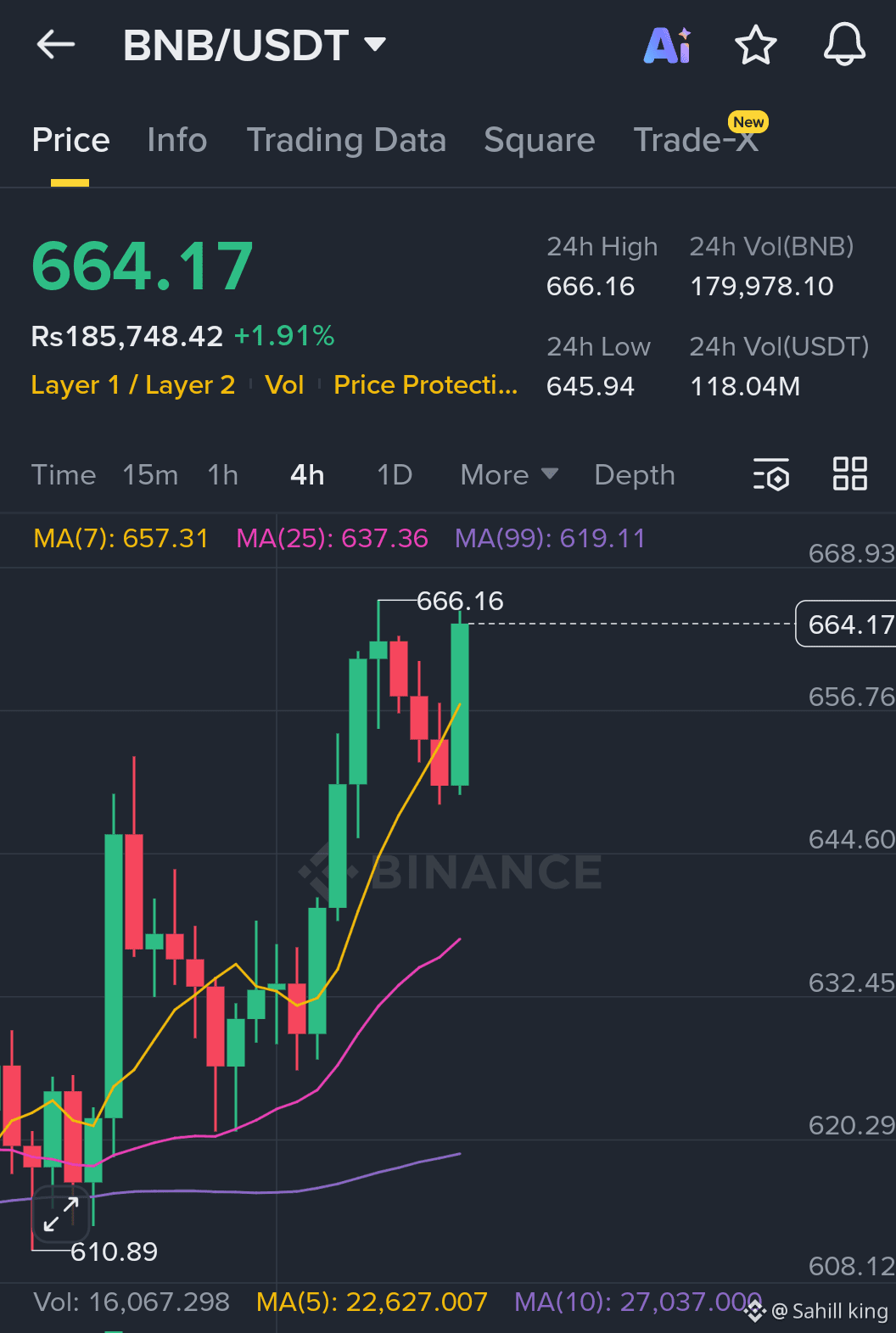The width and height of the screenshot is (896, 1333).
Task: Switch to the Price tab
Action: pos(70,140)
